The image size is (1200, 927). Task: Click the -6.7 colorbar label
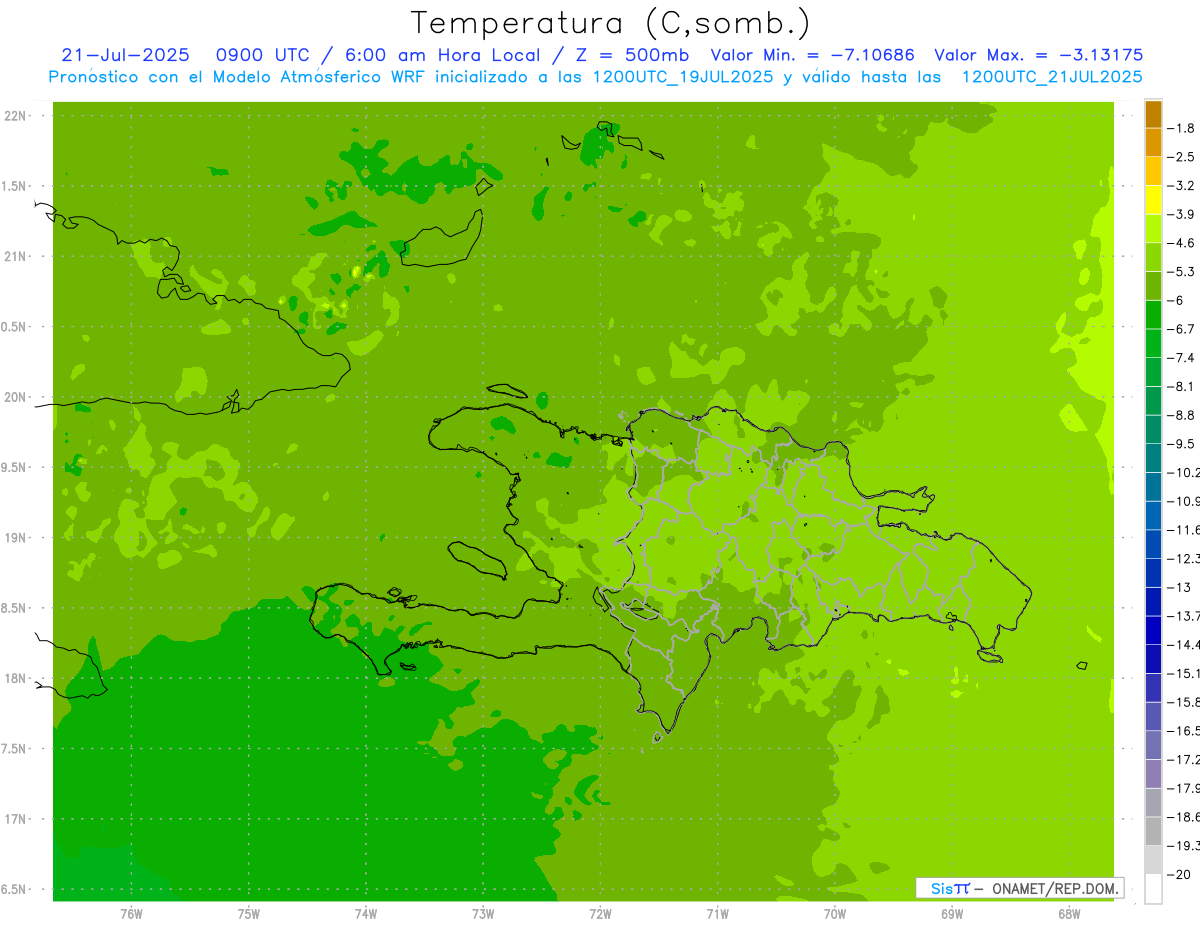click(1182, 329)
